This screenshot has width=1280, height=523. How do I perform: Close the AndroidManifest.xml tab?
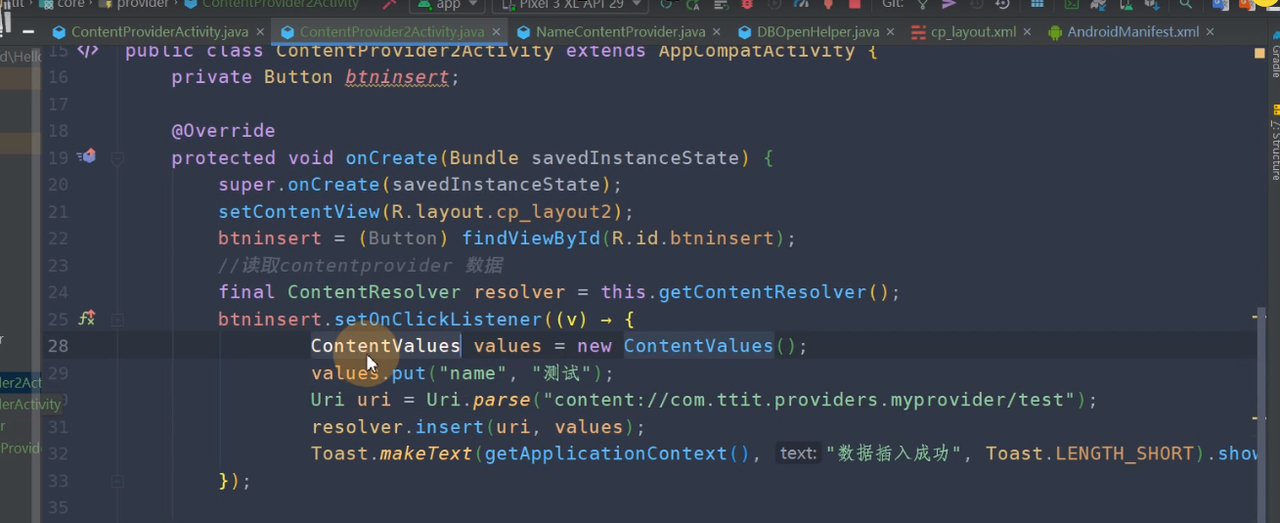[1210, 33]
